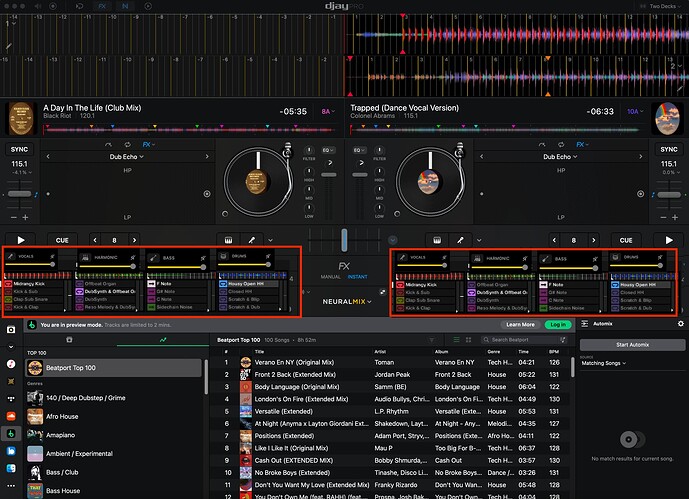The image size is (689, 499).
Task: Open the 10A key dropdown on the right deck
Action: [635, 112]
